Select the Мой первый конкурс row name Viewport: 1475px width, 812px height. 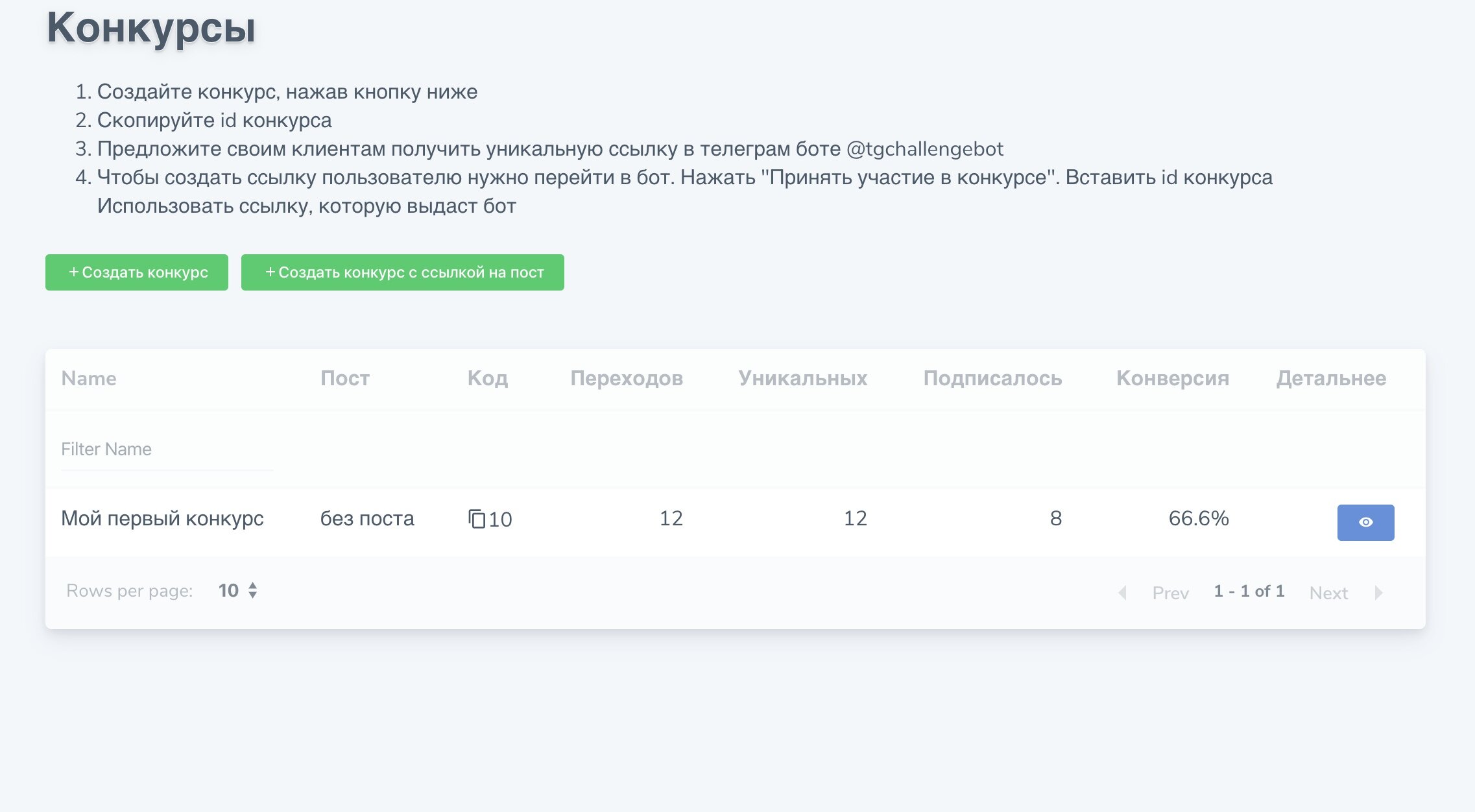point(162,518)
